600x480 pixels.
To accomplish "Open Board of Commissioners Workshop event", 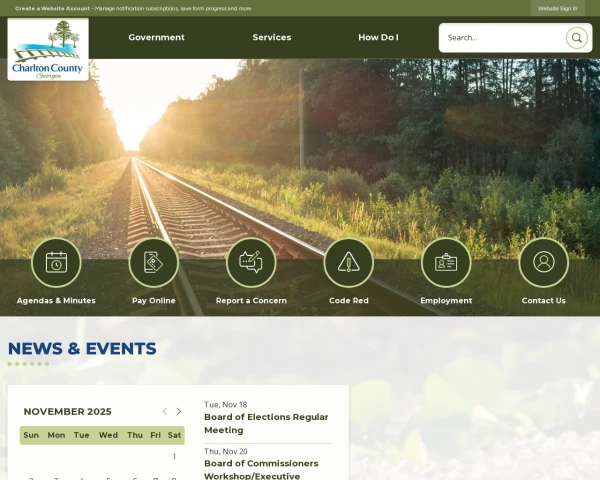I will point(261,470).
